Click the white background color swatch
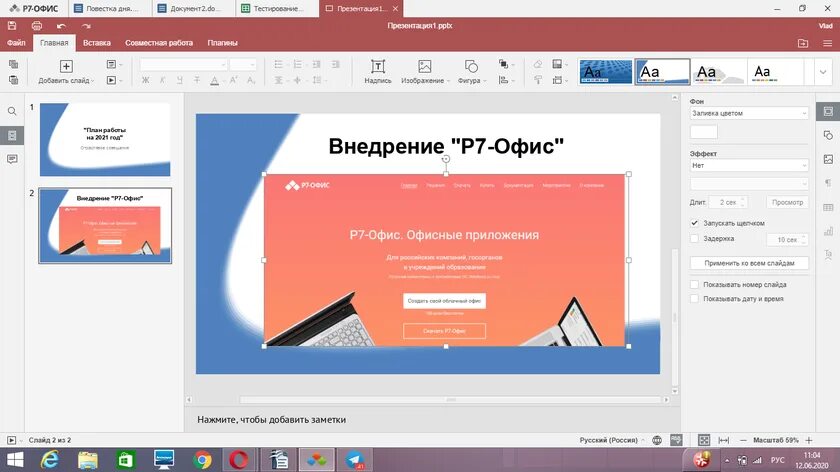 point(703,132)
